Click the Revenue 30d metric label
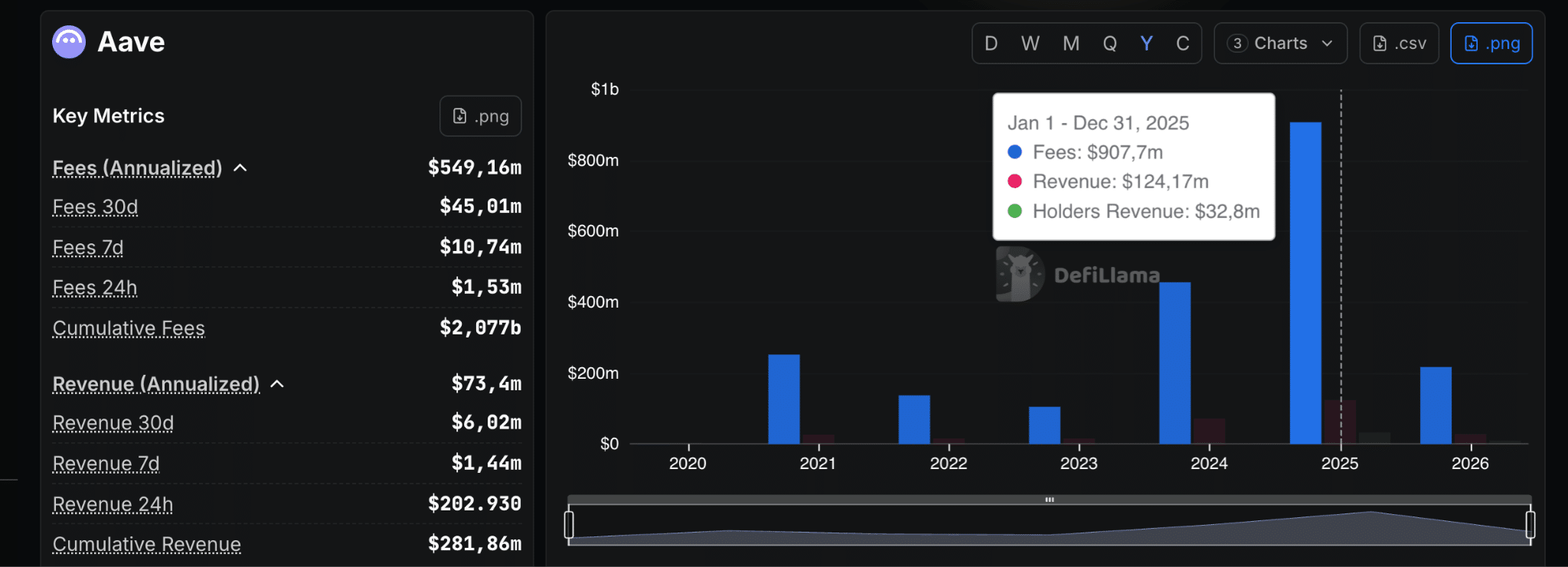 coord(113,423)
